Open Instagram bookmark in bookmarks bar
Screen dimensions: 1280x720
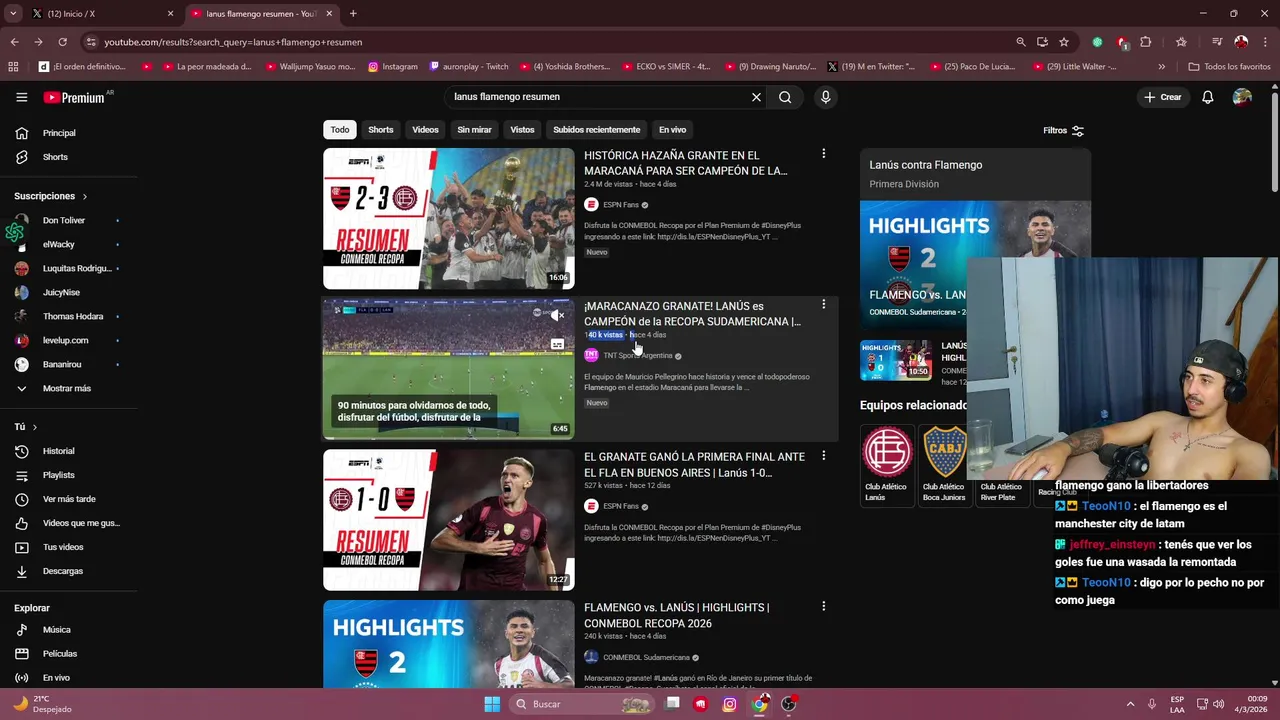pos(392,67)
